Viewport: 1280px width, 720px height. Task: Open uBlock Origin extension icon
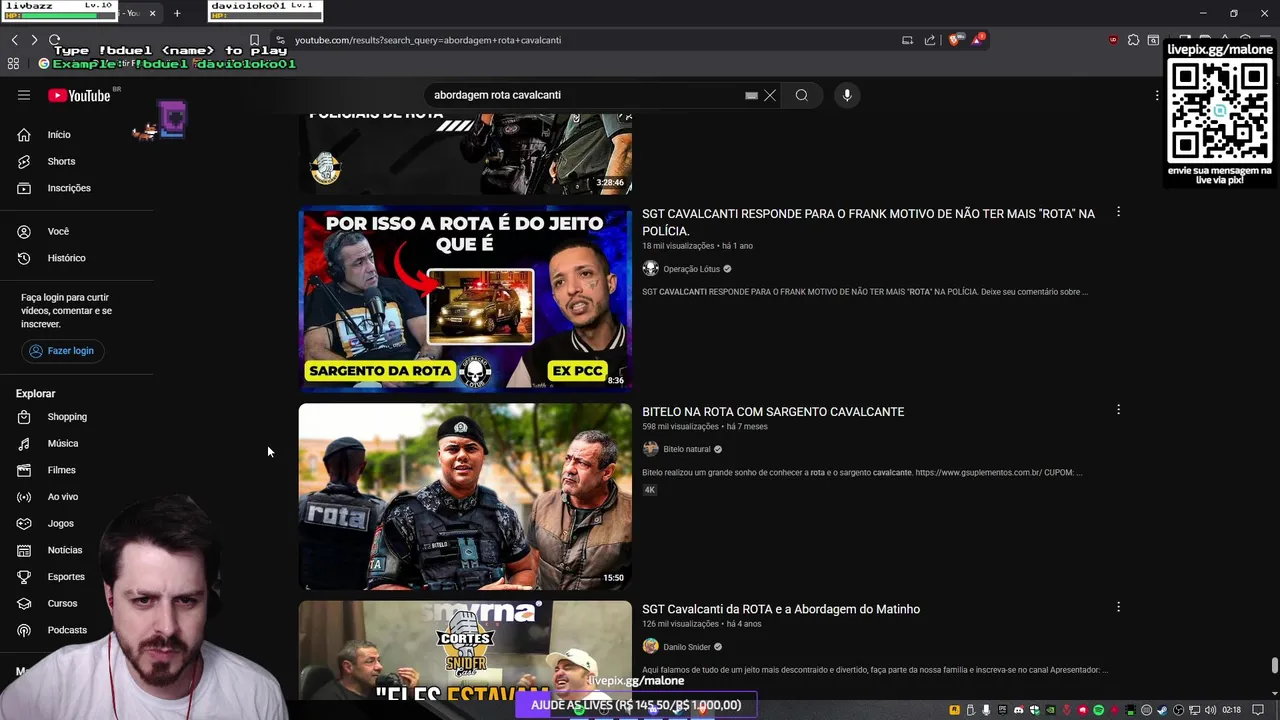[x=1113, y=40]
